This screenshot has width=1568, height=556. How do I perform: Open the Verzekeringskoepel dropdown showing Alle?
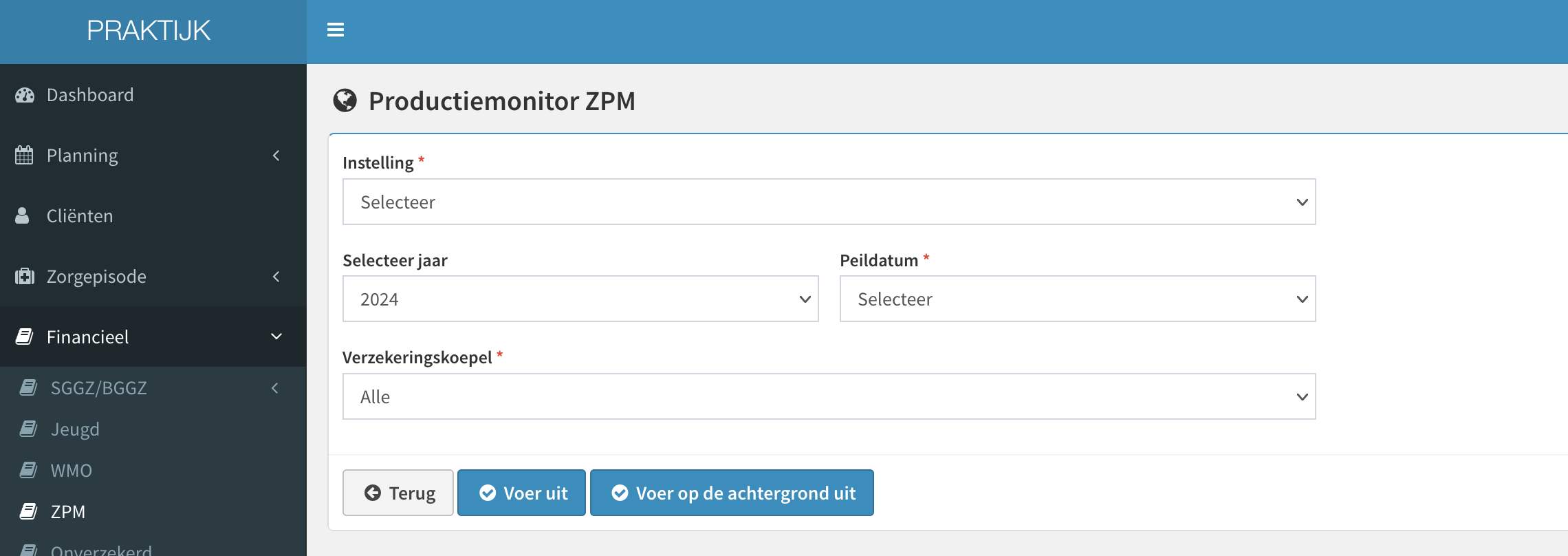[829, 396]
